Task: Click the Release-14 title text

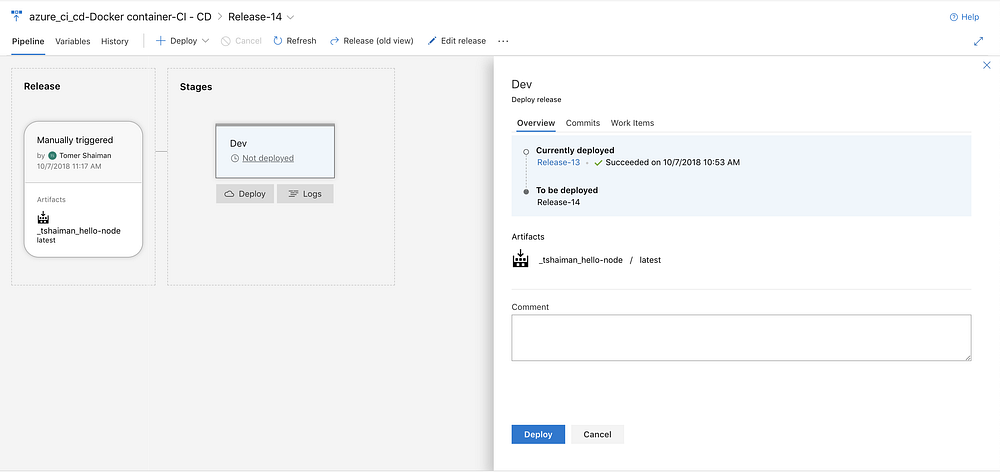Action: (255, 17)
